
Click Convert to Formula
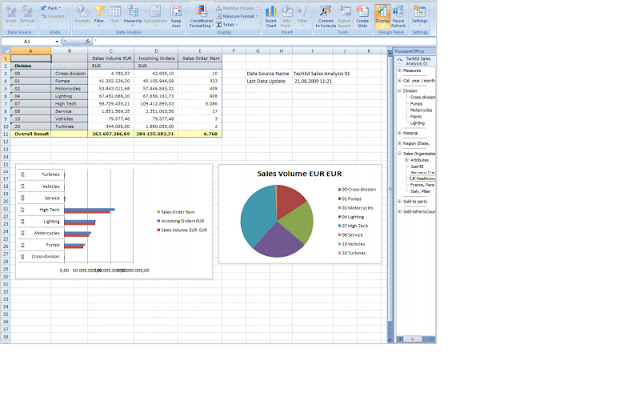click(325, 16)
